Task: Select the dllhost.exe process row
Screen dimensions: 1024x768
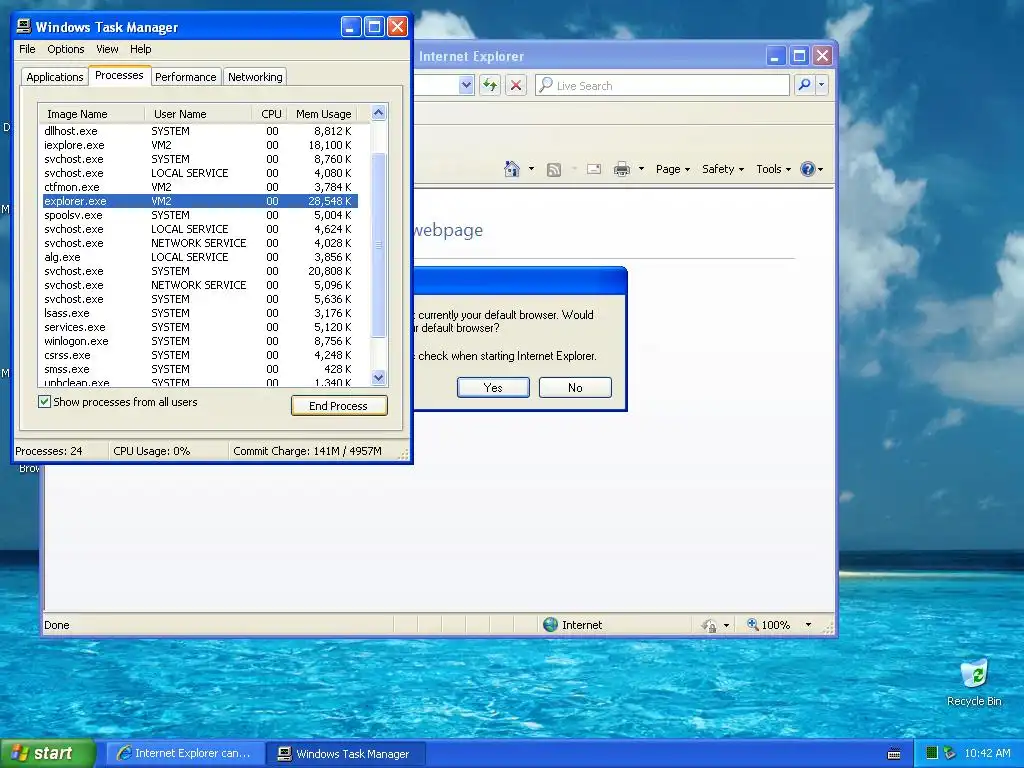Action: (200, 131)
